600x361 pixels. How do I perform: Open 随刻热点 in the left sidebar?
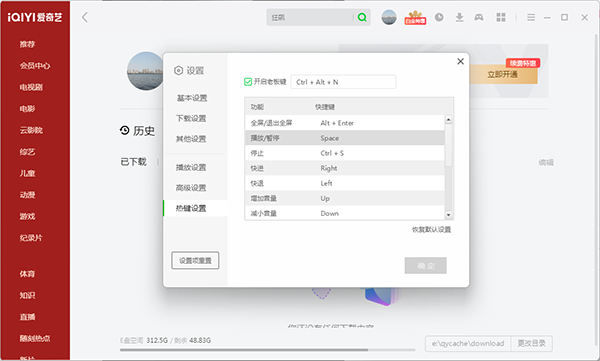pyautogui.click(x=35, y=338)
